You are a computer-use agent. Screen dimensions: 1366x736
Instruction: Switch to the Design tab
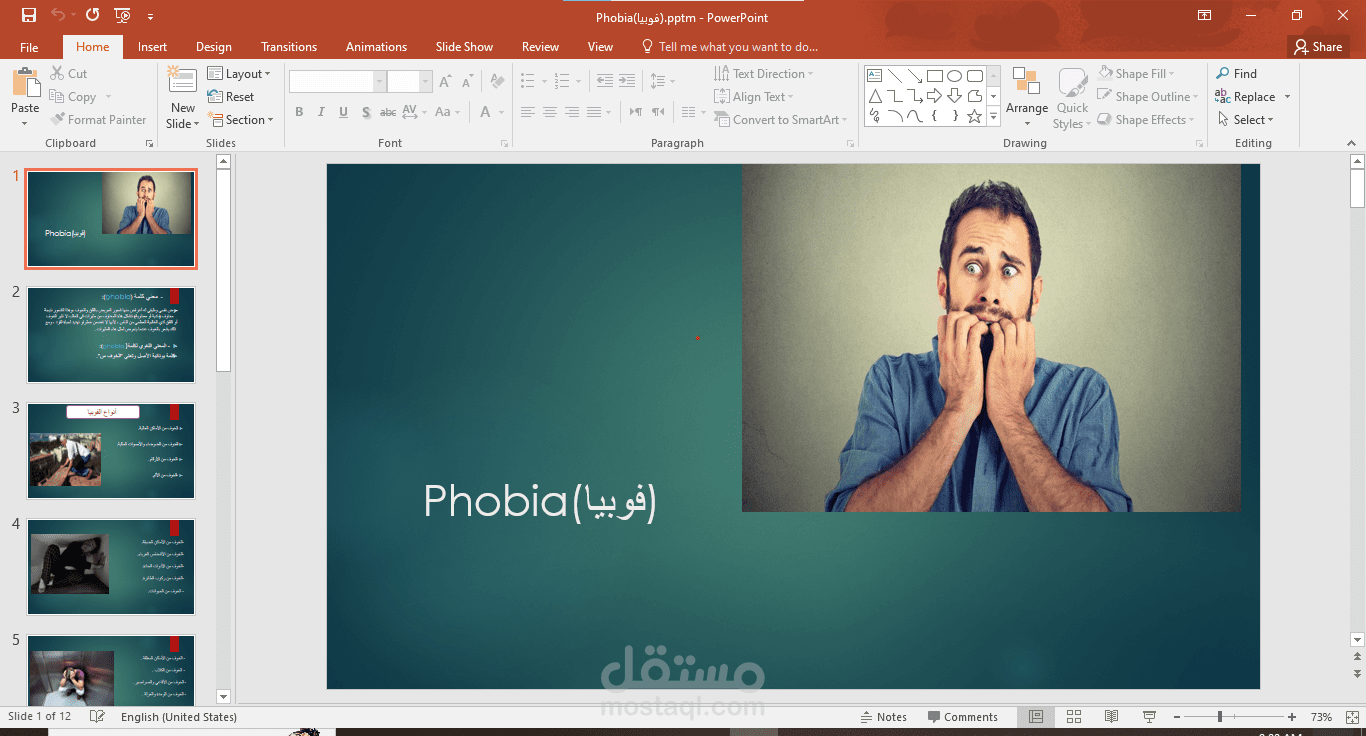pyautogui.click(x=213, y=47)
